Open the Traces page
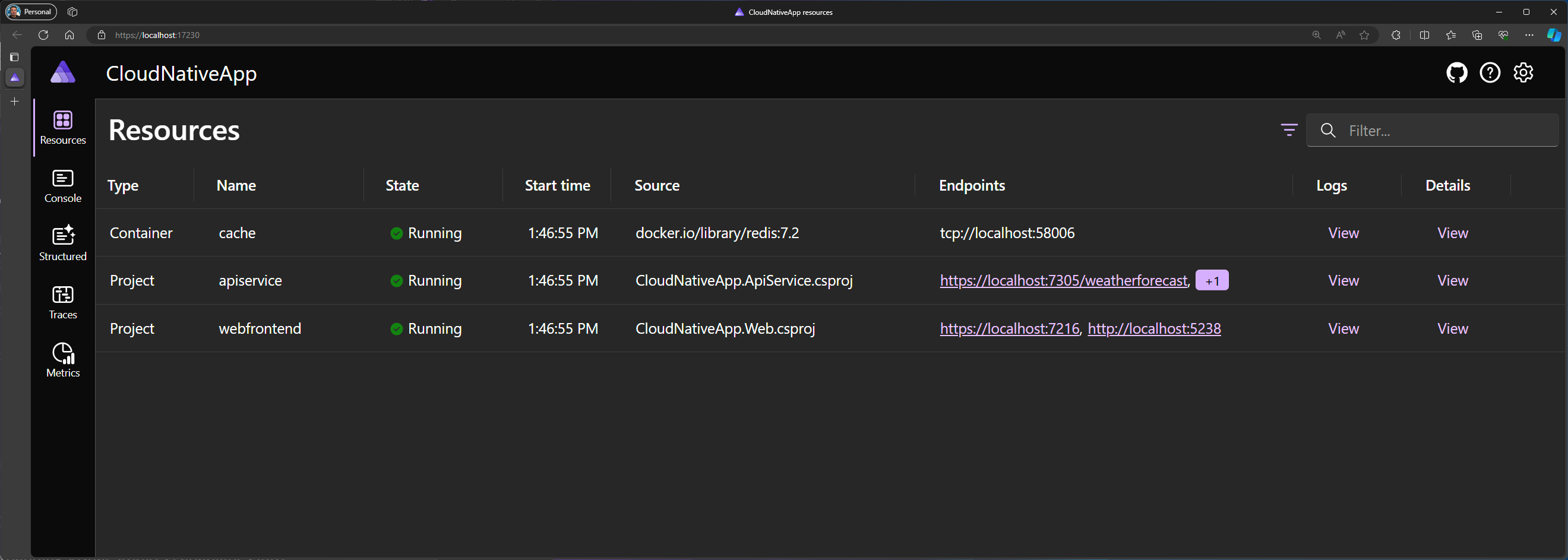Viewport: 1568px width, 560px height. click(x=63, y=302)
